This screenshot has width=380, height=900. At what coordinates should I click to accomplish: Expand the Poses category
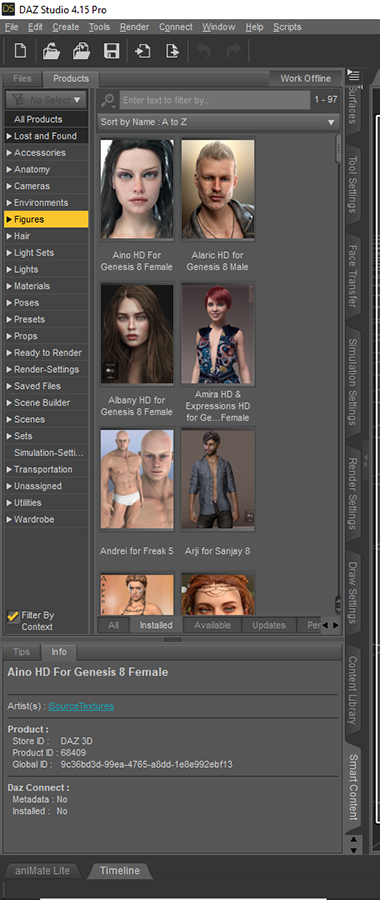click(9, 302)
